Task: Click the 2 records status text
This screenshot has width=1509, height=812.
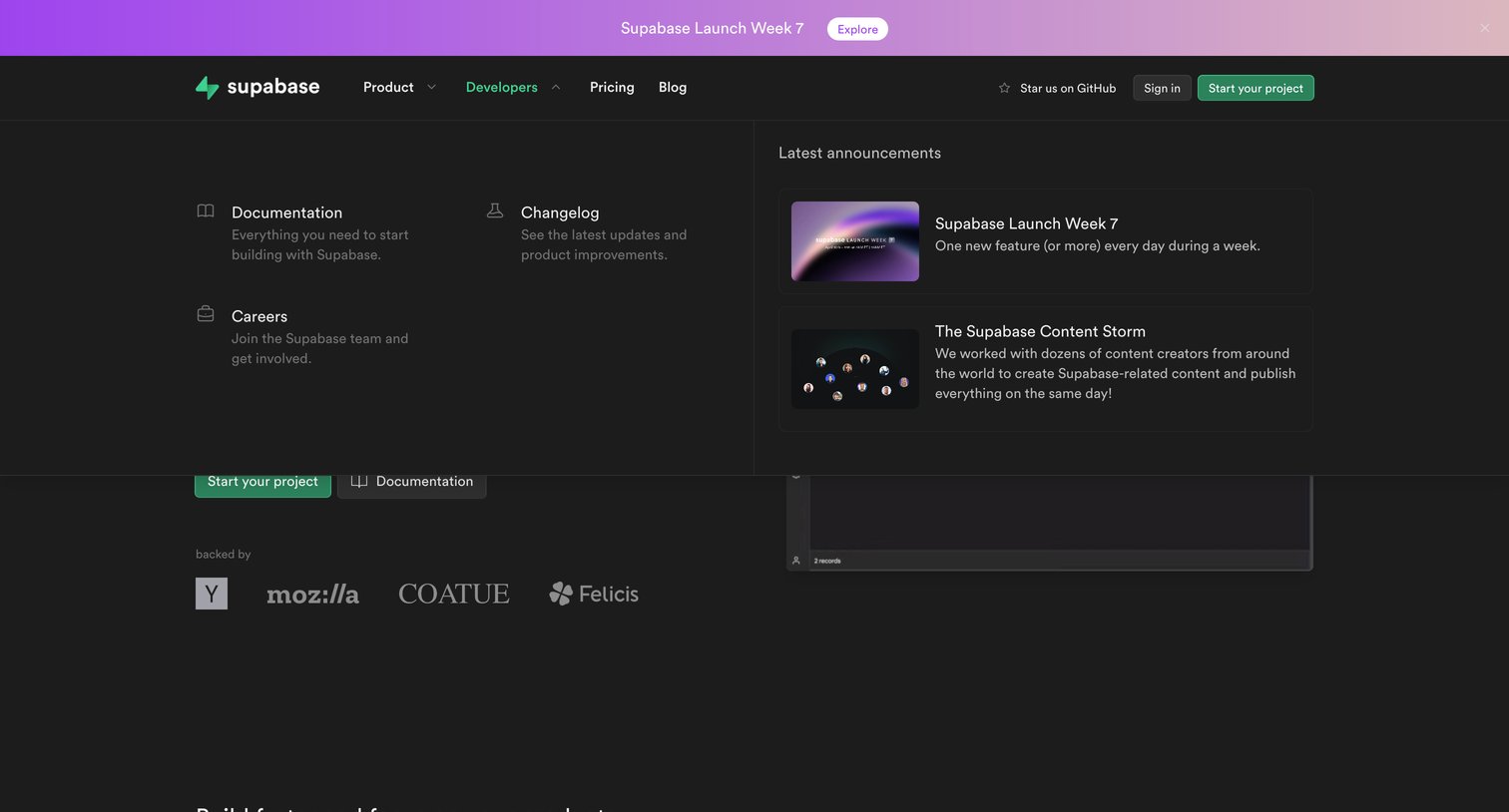Action: click(x=827, y=561)
